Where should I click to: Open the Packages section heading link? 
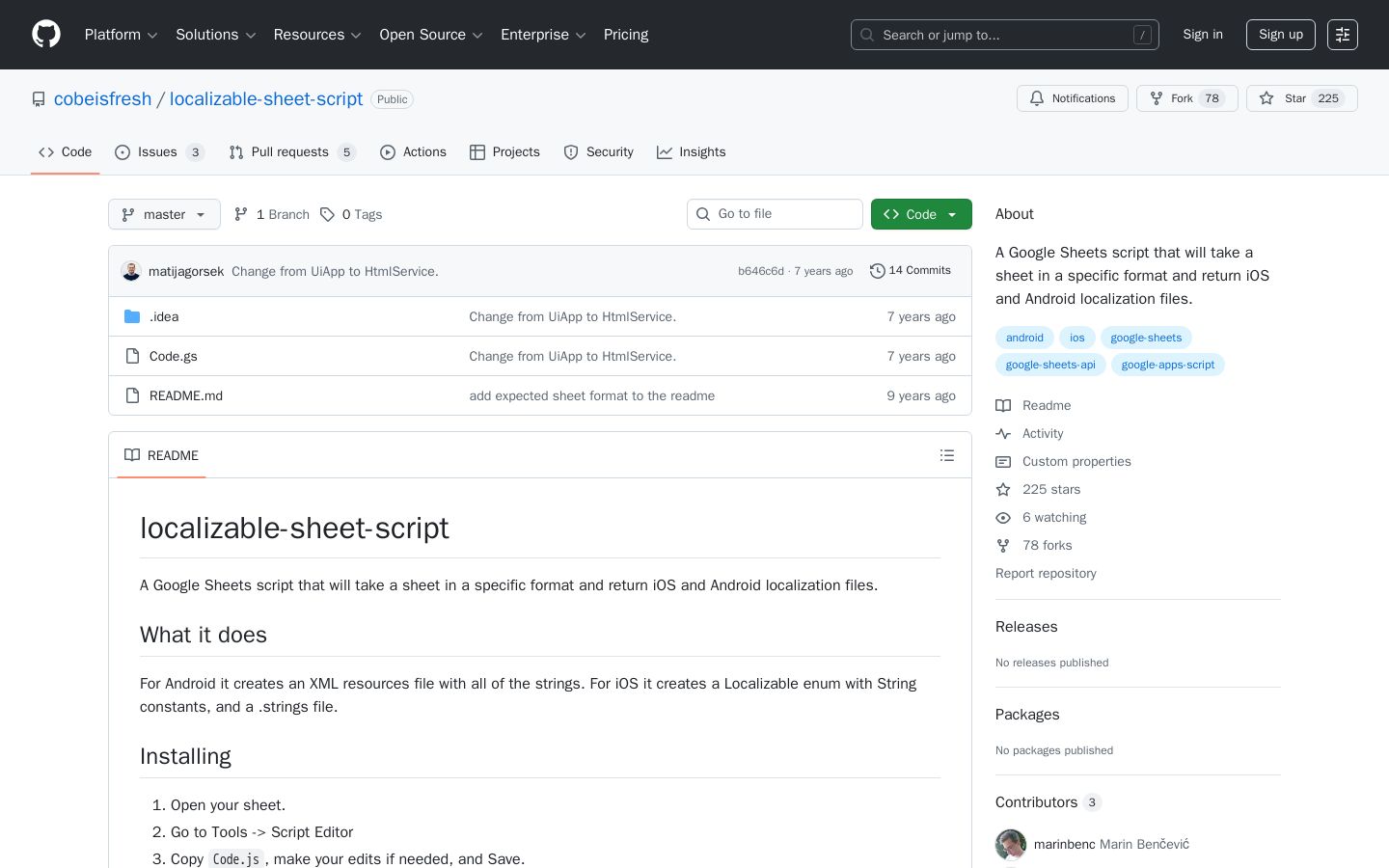1027,715
